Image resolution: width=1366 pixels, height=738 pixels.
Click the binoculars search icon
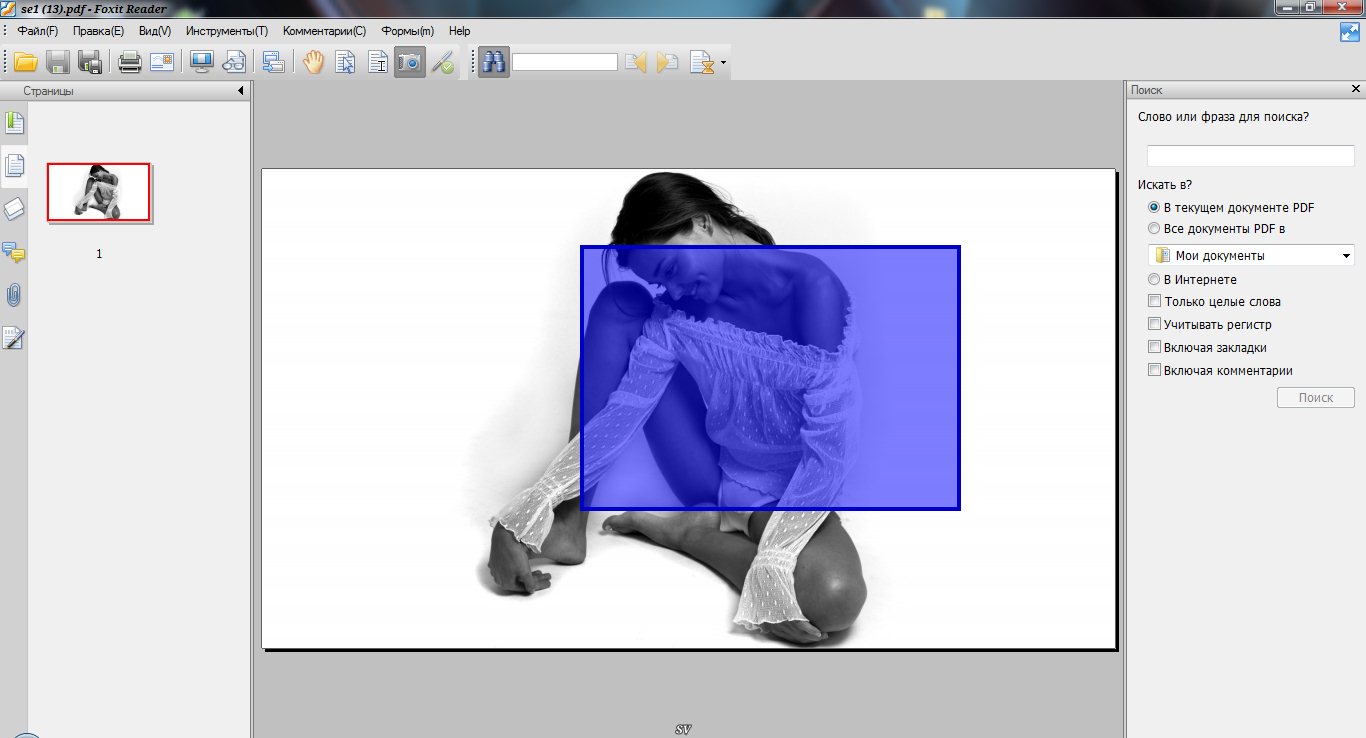coord(493,63)
